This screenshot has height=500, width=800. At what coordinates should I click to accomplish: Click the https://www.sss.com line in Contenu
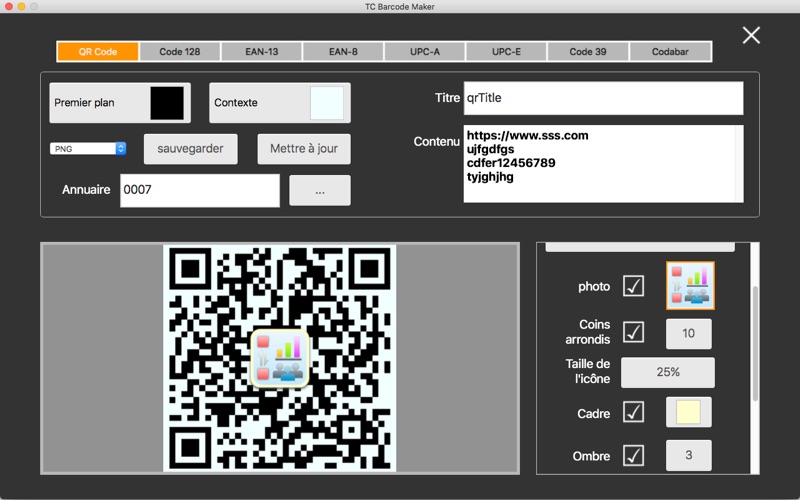[x=528, y=135]
